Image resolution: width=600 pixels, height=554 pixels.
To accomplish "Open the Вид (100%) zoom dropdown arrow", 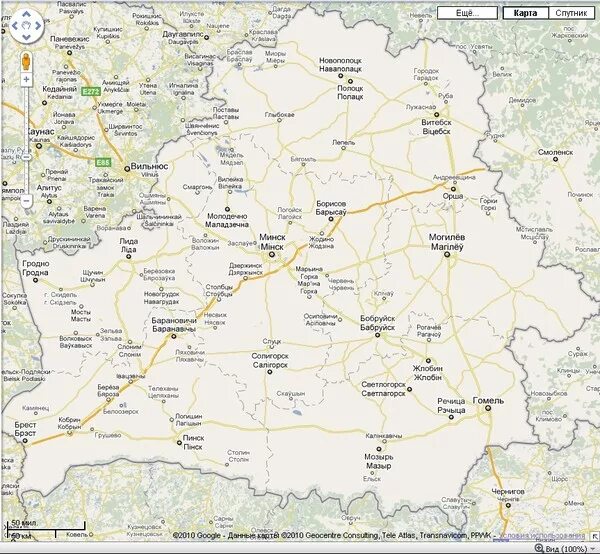I will 593,549.
